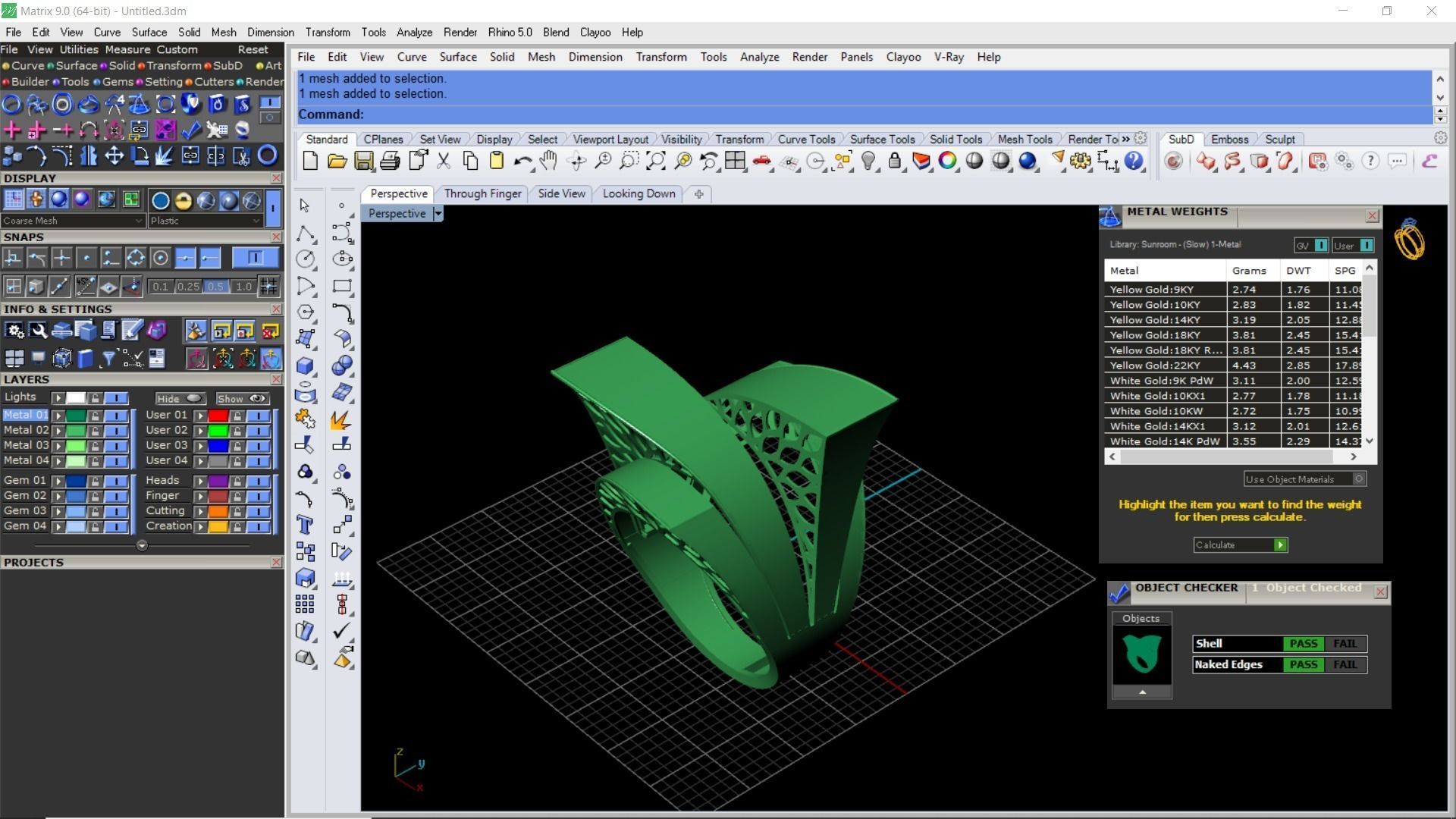Click the blue Help question mark icon
This screenshot has width=1456, height=819.
1134,161
